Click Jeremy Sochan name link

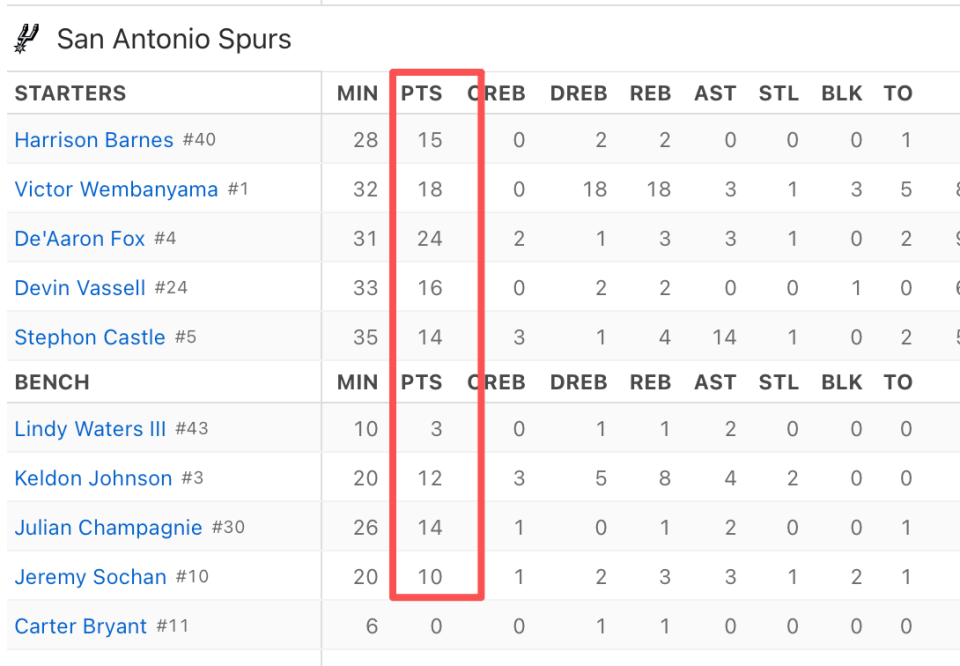(90, 577)
